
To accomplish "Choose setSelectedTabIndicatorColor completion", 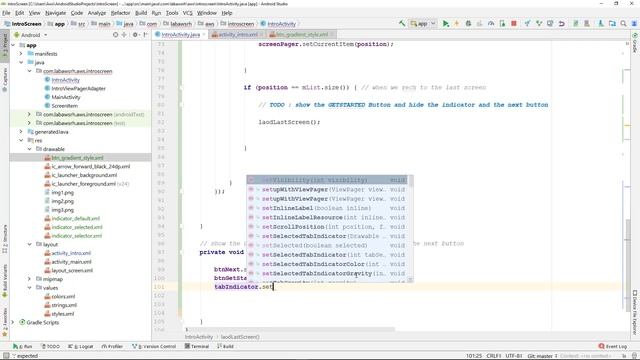I will coord(327,264).
